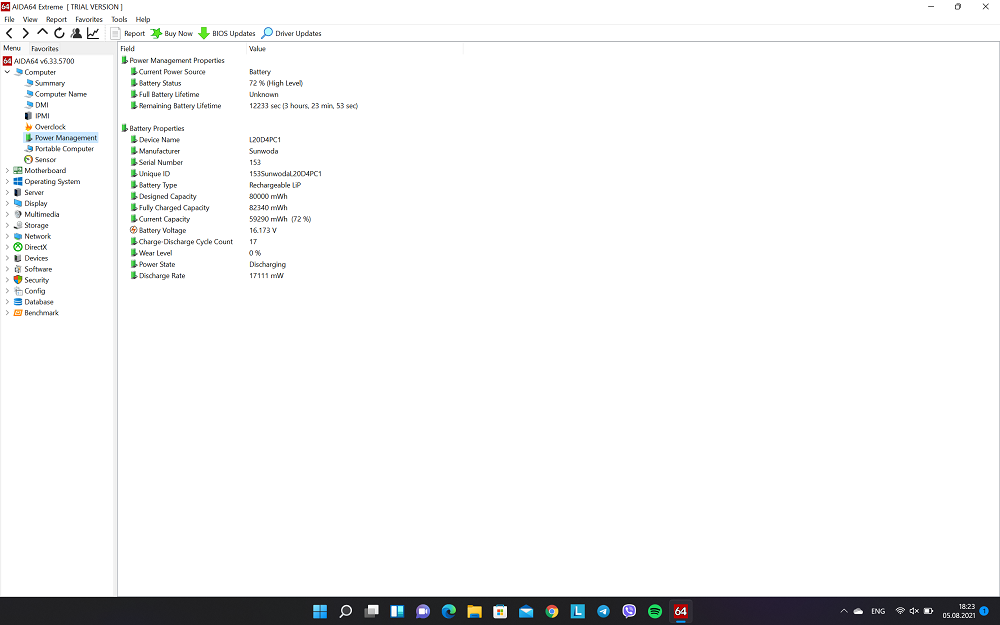The image size is (1000, 625).
Task: Open the Windows Start button
Action: [x=320, y=611]
